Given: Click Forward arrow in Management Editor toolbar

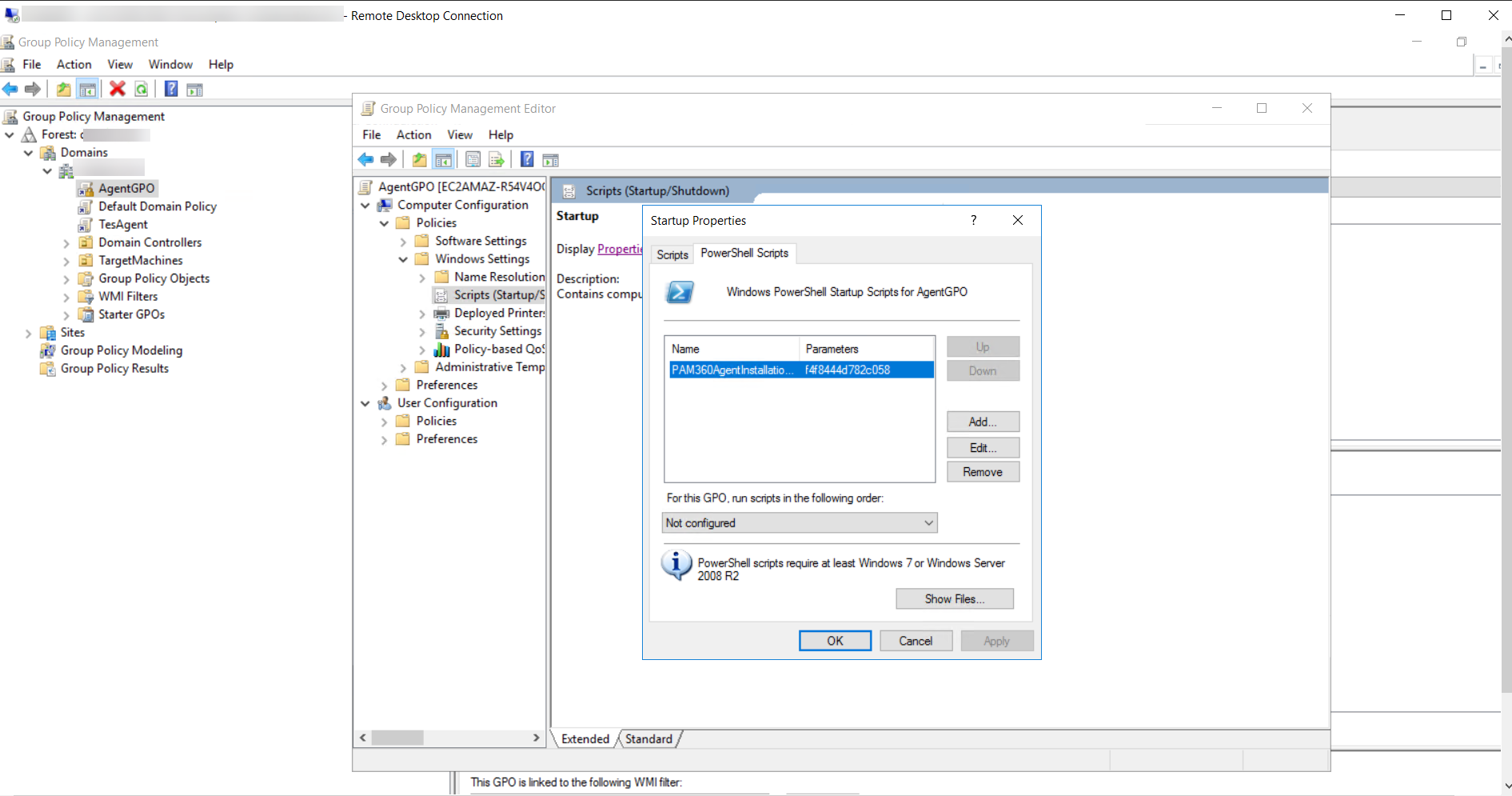Looking at the screenshot, I should click(389, 159).
